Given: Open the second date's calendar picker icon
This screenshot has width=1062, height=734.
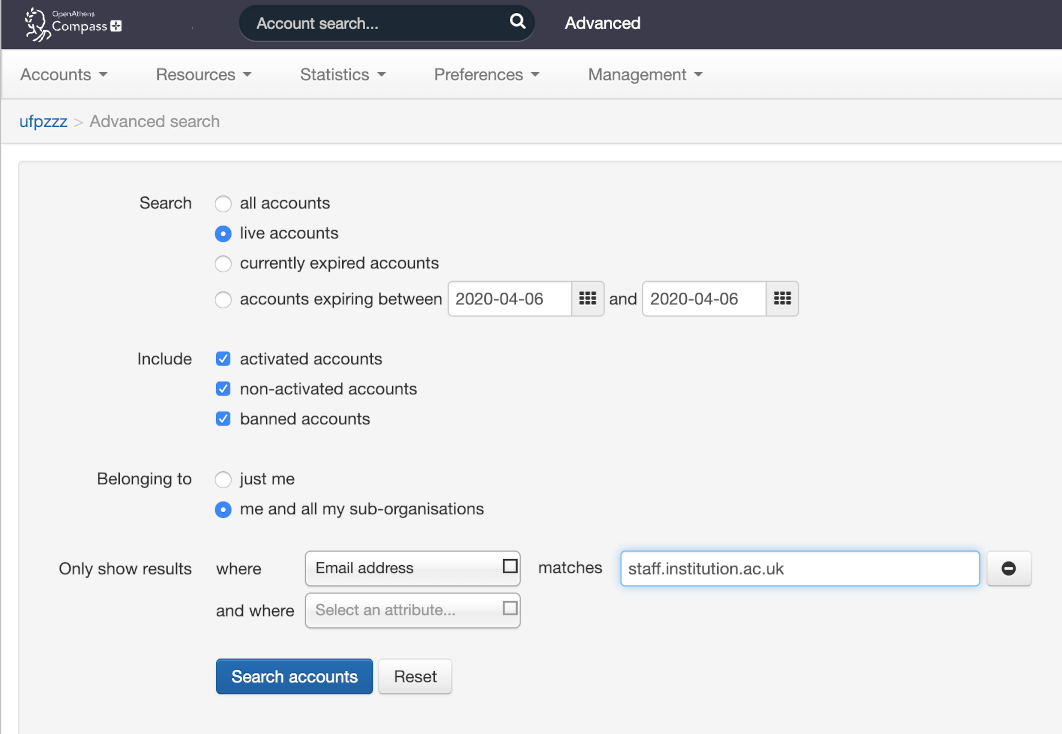Looking at the screenshot, I should [x=781, y=298].
